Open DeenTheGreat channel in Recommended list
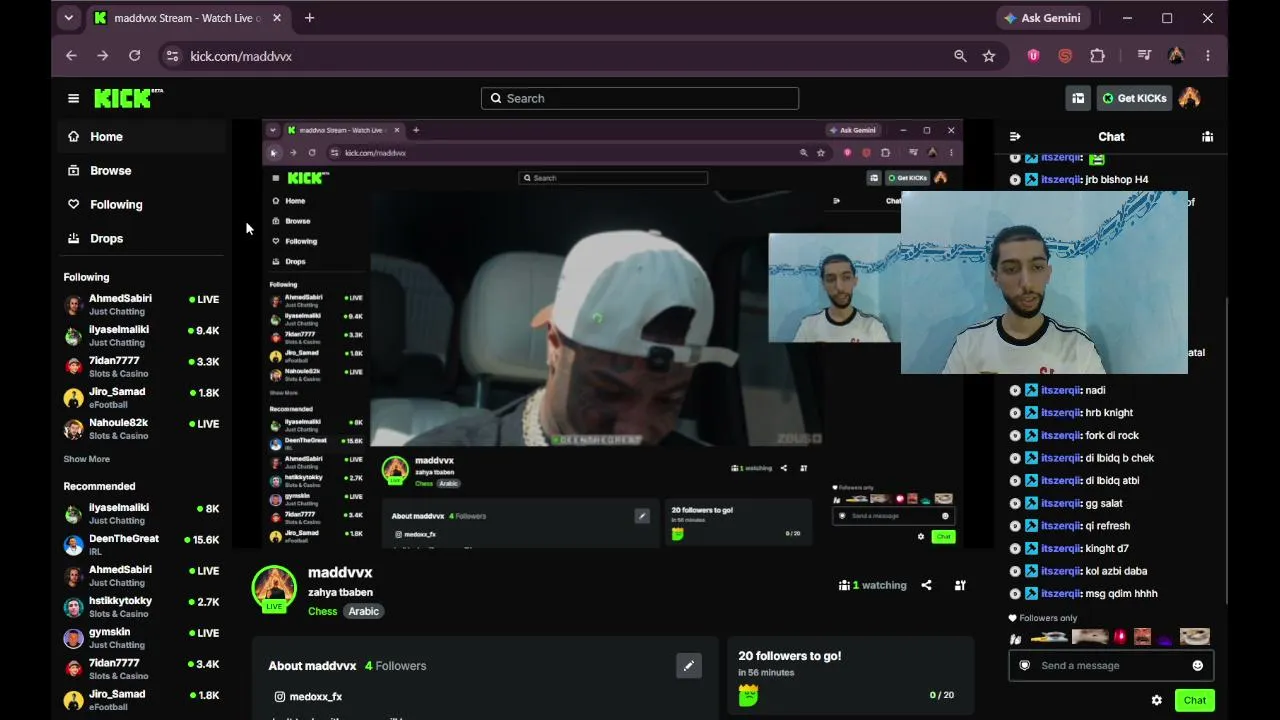Image resolution: width=1280 pixels, height=720 pixels. click(x=142, y=545)
